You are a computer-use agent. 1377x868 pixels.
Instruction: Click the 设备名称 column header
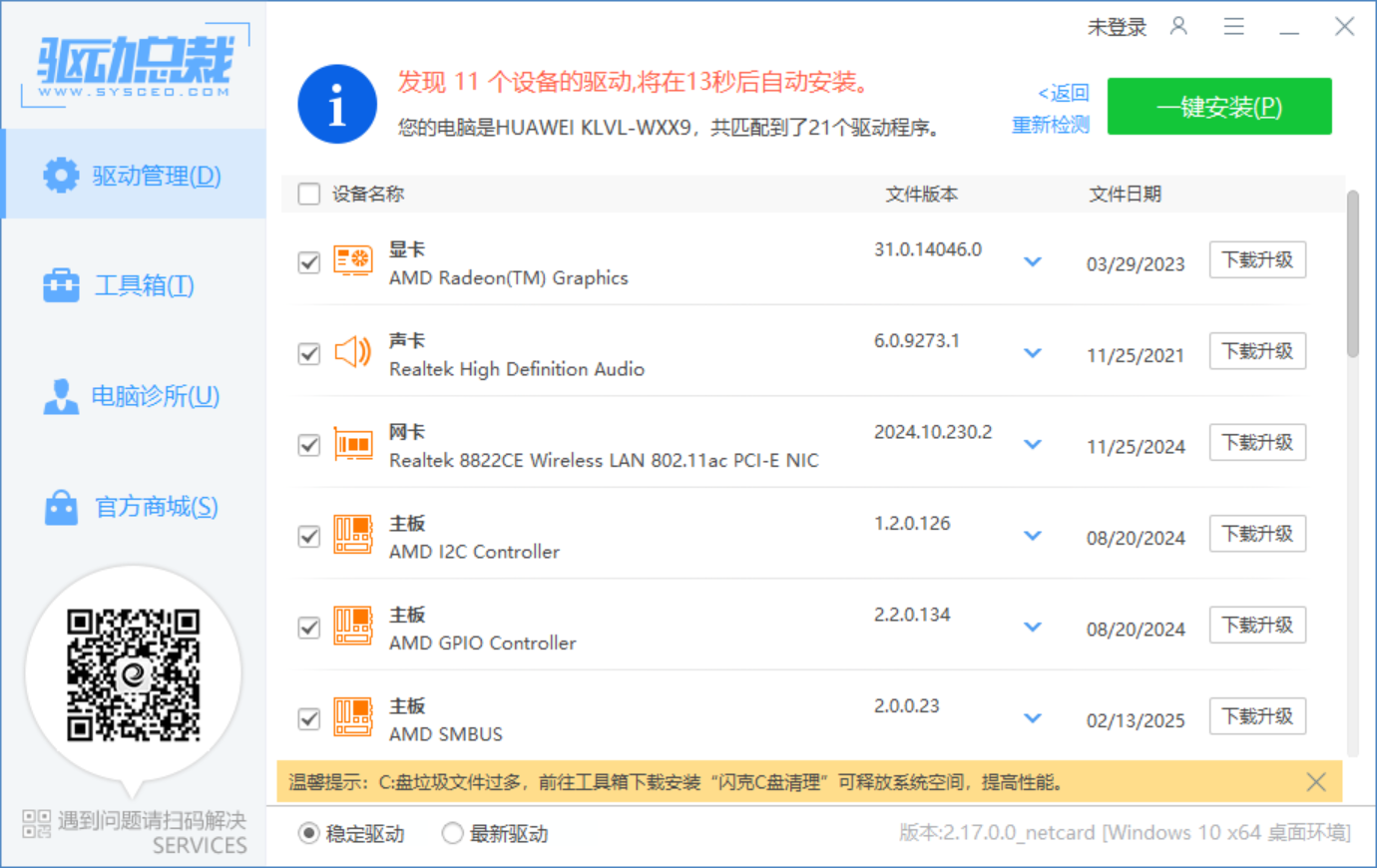[x=368, y=194]
